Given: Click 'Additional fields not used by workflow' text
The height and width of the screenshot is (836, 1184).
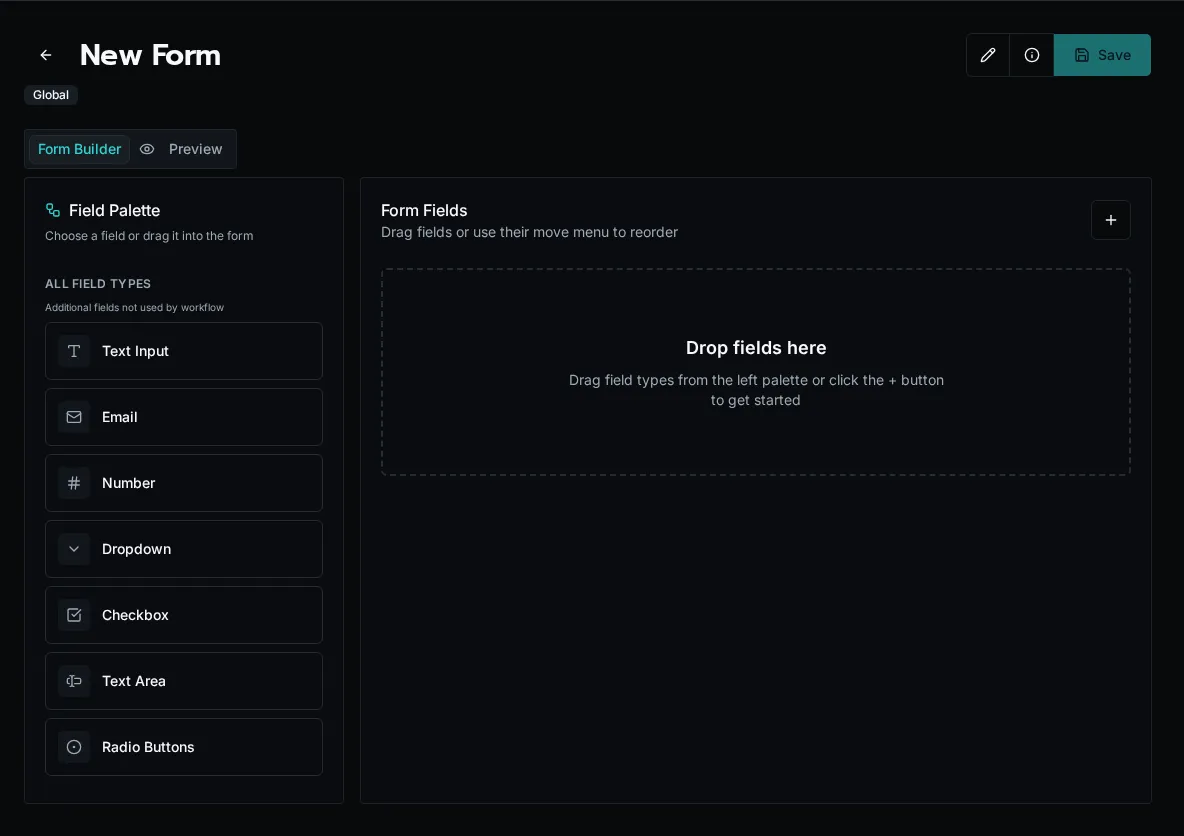Looking at the screenshot, I should click(x=134, y=307).
